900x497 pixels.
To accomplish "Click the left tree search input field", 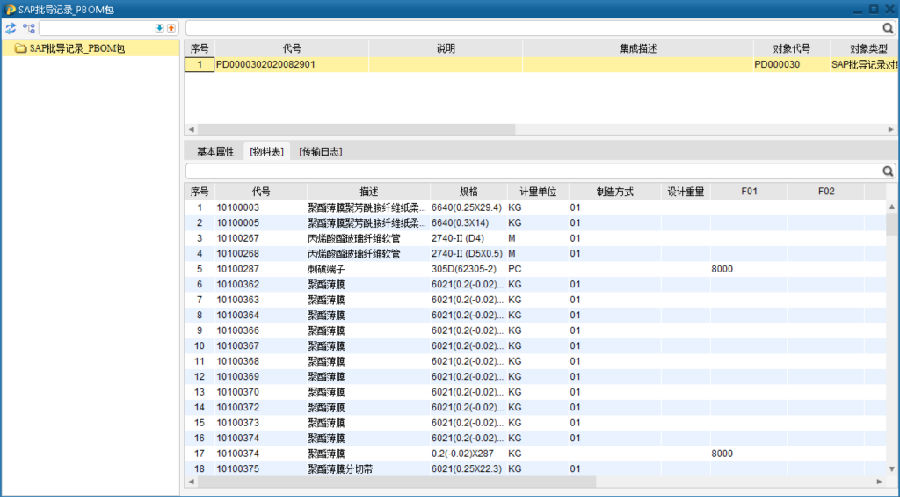I will coord(95,29).
